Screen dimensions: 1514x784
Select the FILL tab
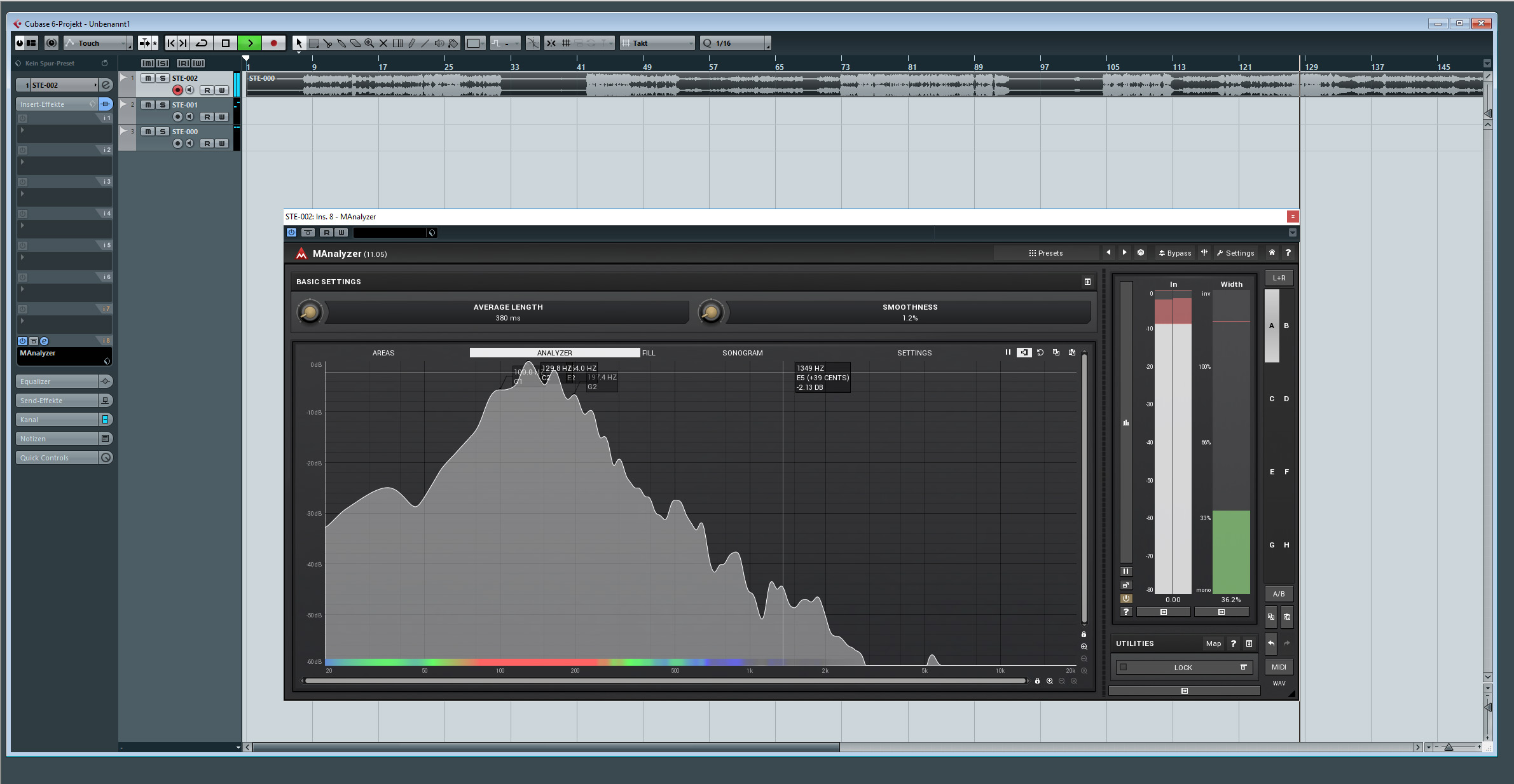[x=649, y=353]
